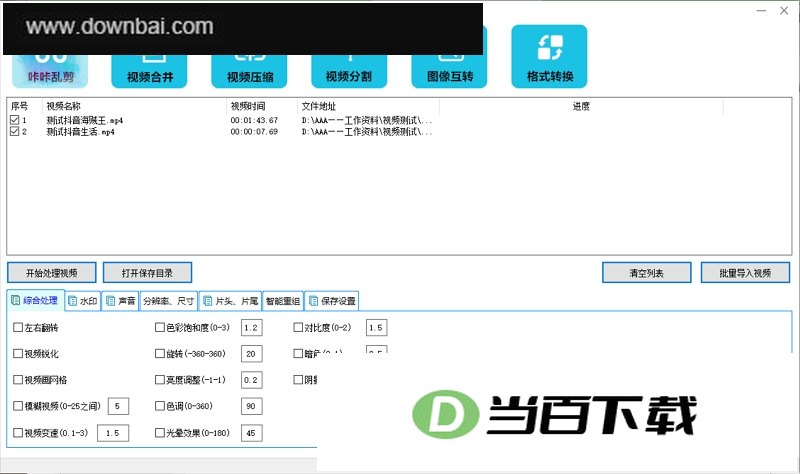Toggle the 色彩饱和度 saturation checkbox

[160, 327]
